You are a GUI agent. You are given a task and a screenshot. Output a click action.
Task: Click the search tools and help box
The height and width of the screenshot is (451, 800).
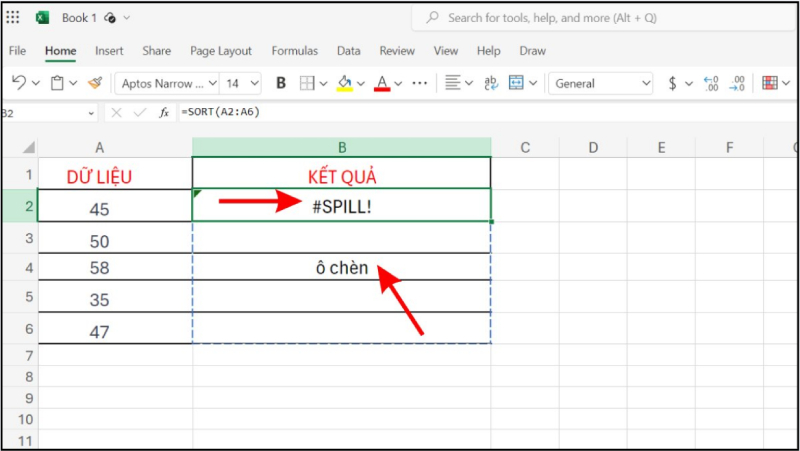pos(605,18)
